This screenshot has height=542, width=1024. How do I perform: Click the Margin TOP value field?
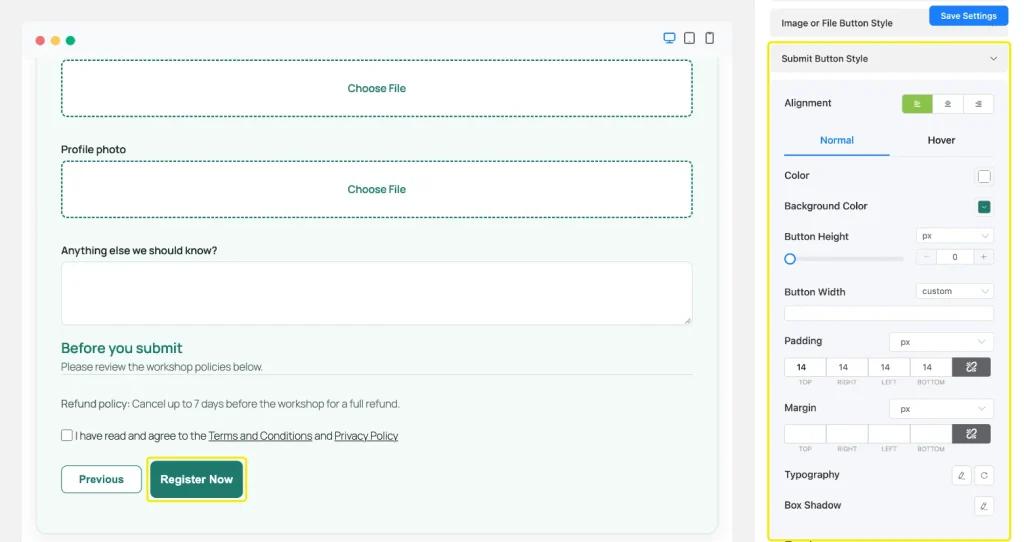coord(805,434)
